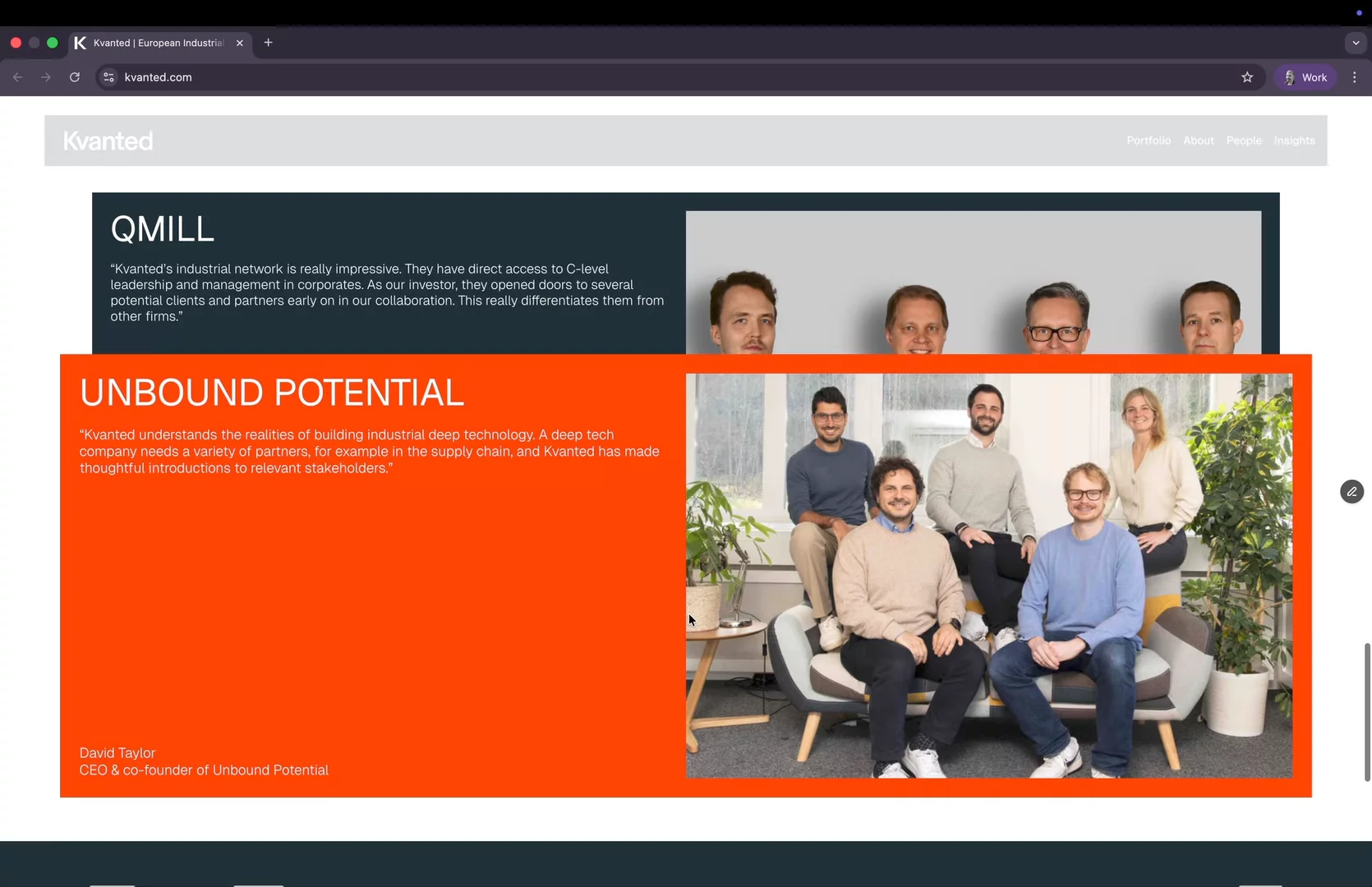The width and height of the screenshot is (1372, 887).
Task: Click the red close window button
Action: 16,43
